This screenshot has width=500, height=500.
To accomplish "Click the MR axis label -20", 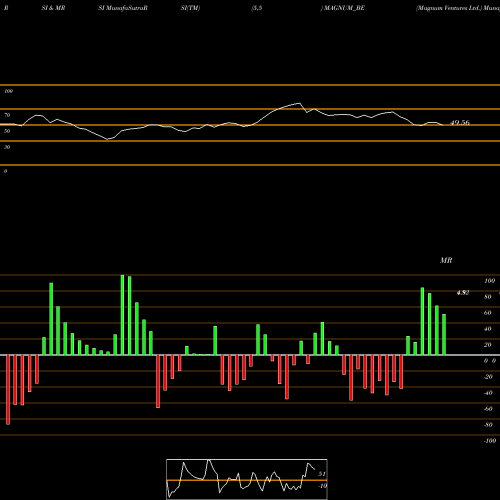I will [488, 377].
